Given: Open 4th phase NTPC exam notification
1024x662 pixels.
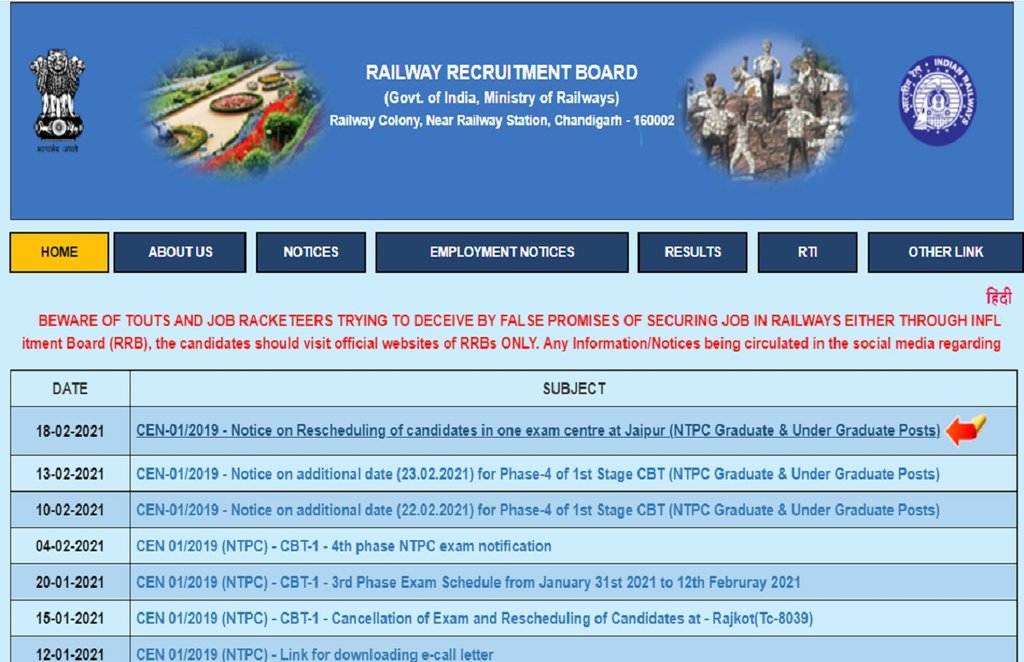Looking at the screenshot, I should pos(344,546).
